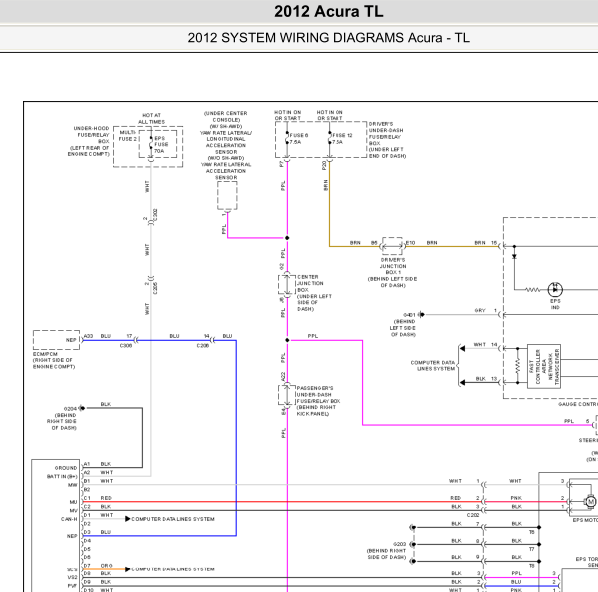Click the 'D3 BLU' wire label
The height and width of the screenshot is (592, 598).
(x=98, y=532)
